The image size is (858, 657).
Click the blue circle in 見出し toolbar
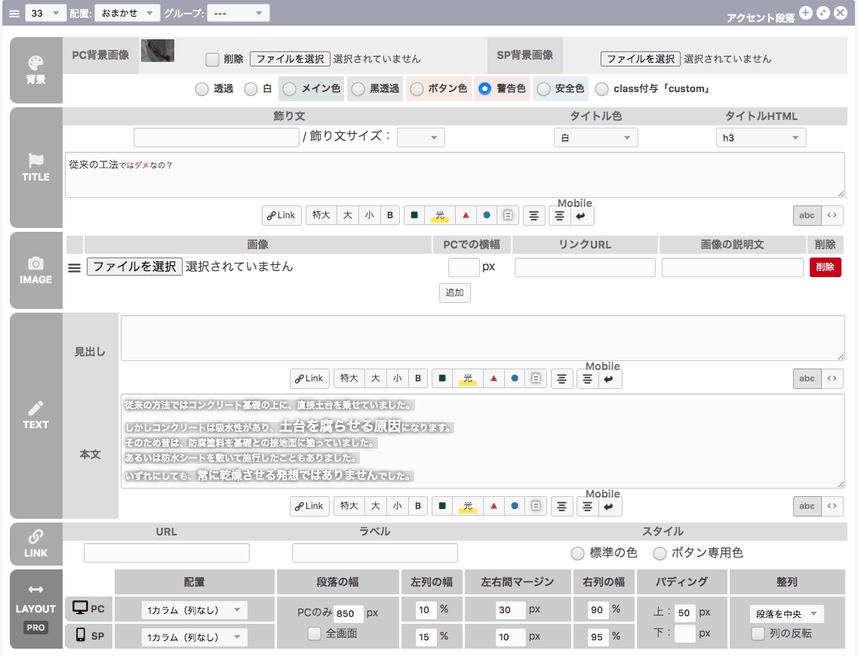point(514,379)
